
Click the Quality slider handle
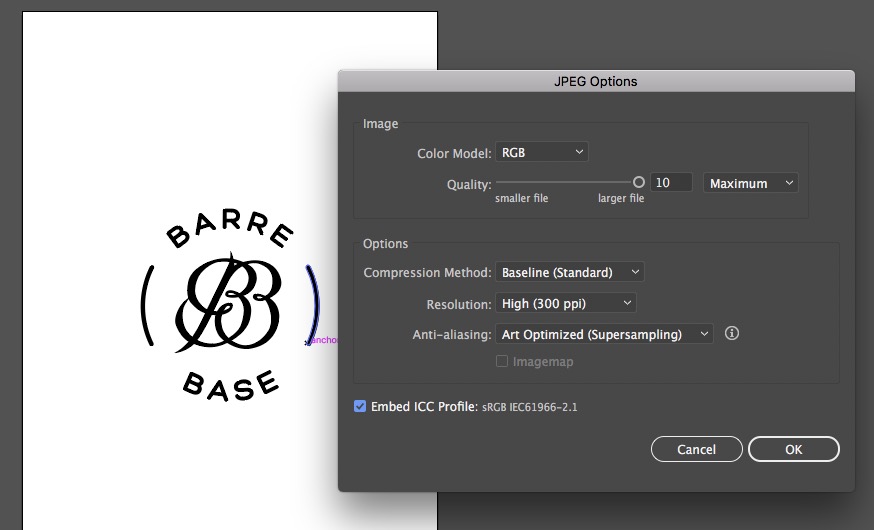[639, 182]
